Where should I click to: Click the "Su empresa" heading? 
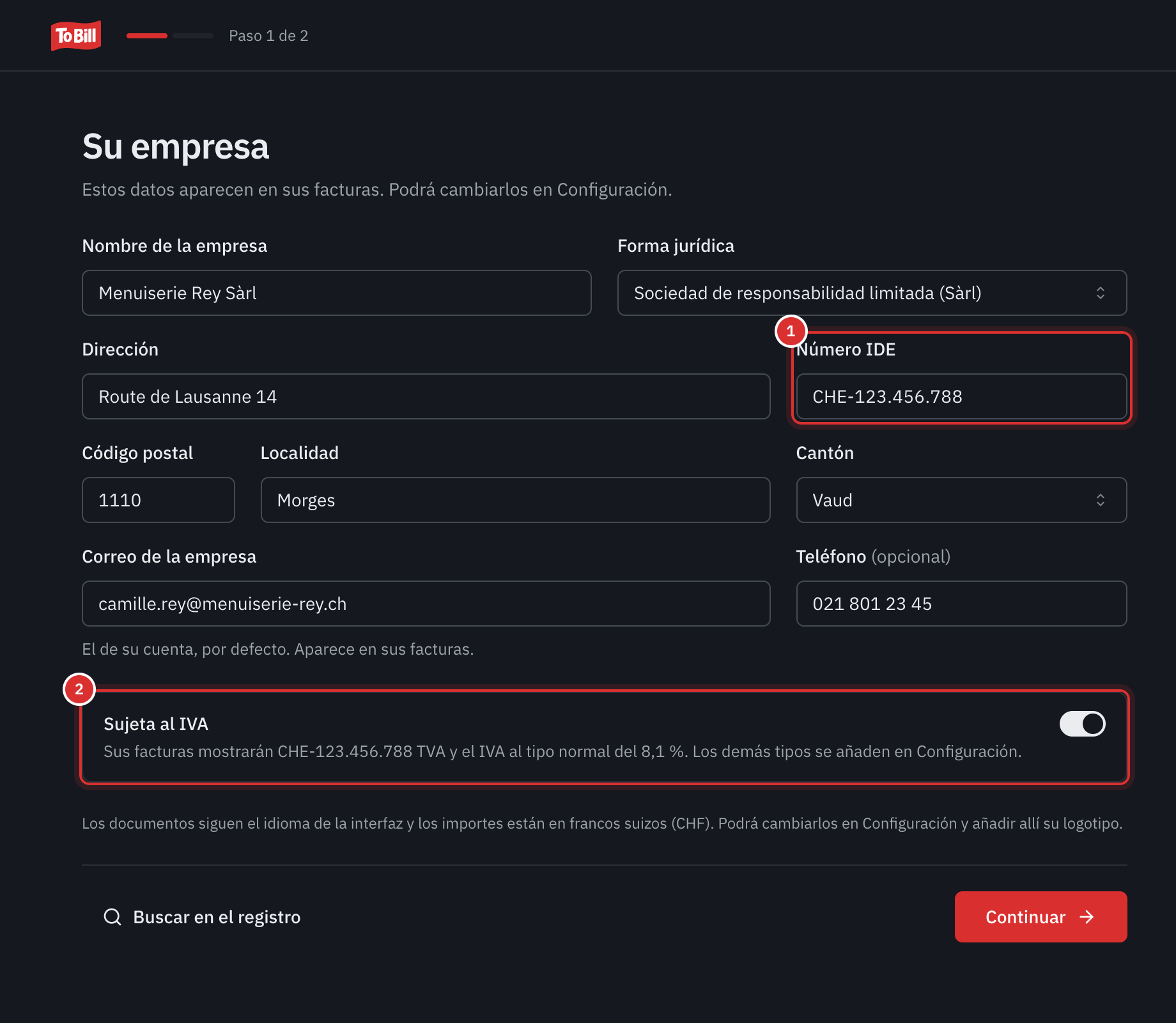tap(176, 146)
